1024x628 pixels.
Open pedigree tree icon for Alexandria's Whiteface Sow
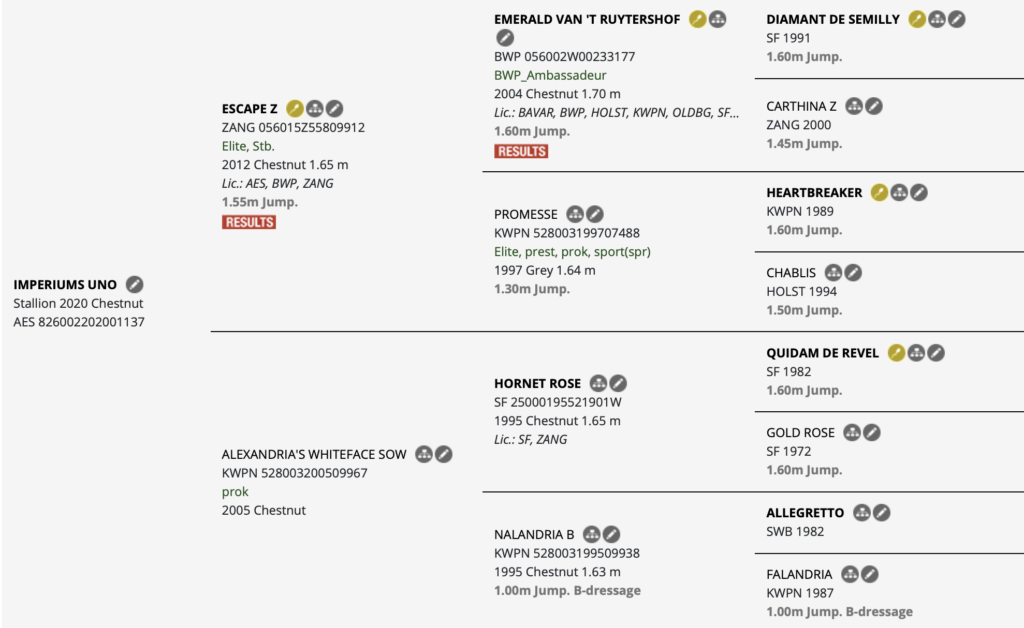click(x=424, y=454)
